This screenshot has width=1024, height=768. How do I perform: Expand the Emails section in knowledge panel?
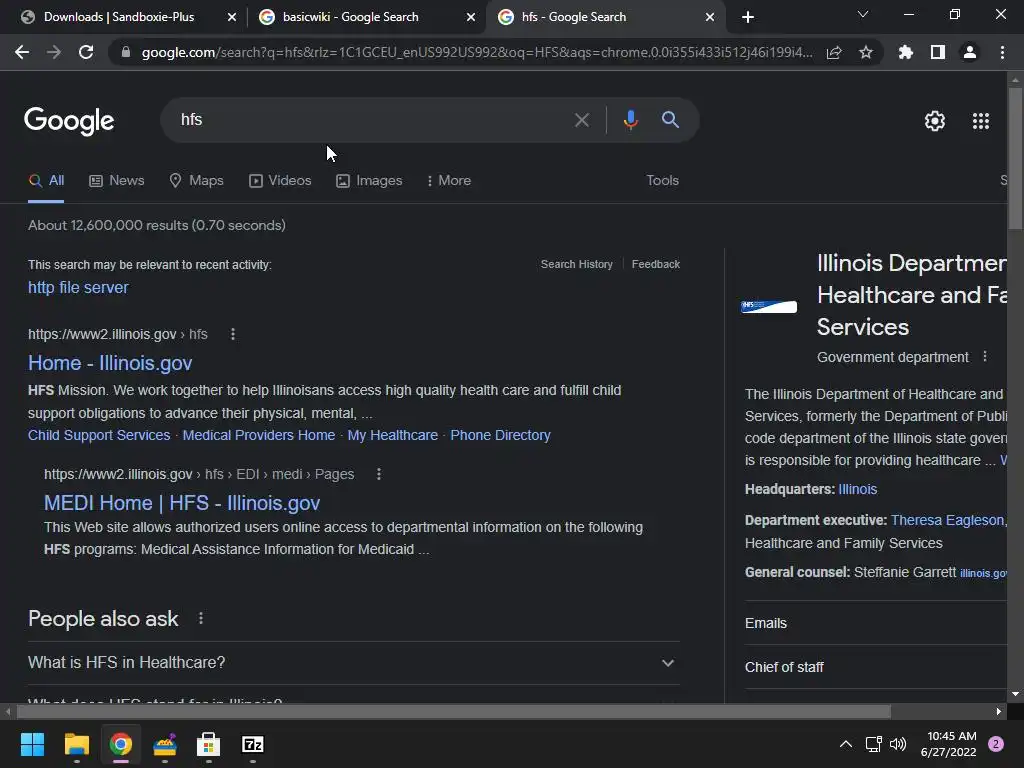point(875,623)
